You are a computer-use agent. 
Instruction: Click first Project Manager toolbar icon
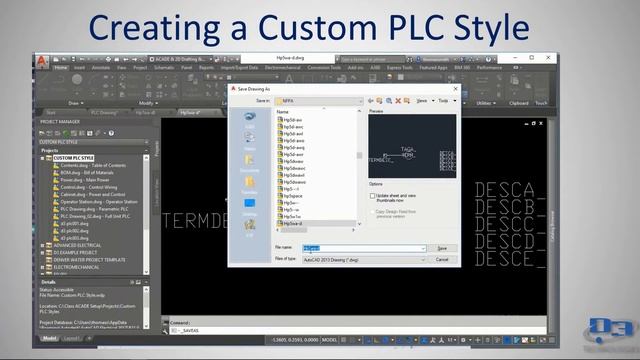click(42, 133)
